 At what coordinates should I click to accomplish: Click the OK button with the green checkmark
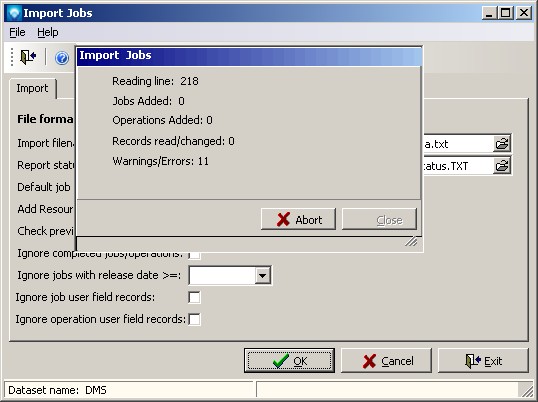click(289, 361)
